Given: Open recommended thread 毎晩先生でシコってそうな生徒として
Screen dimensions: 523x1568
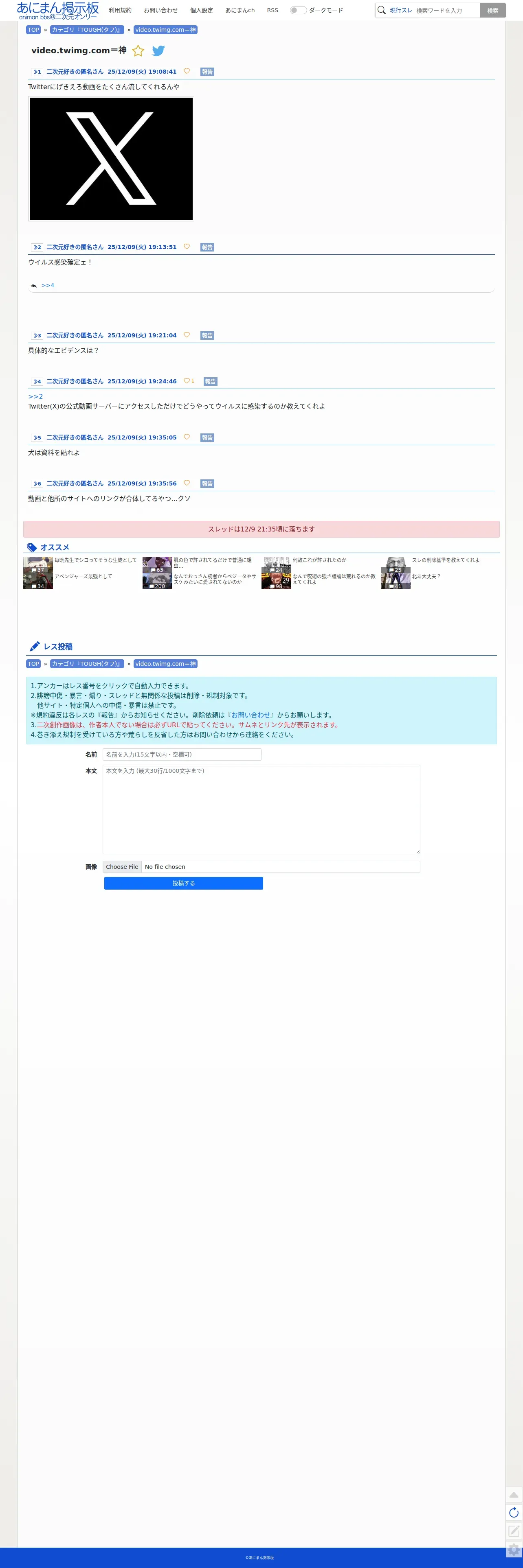Looking at the screenshot, I should (x=96, y=560).
